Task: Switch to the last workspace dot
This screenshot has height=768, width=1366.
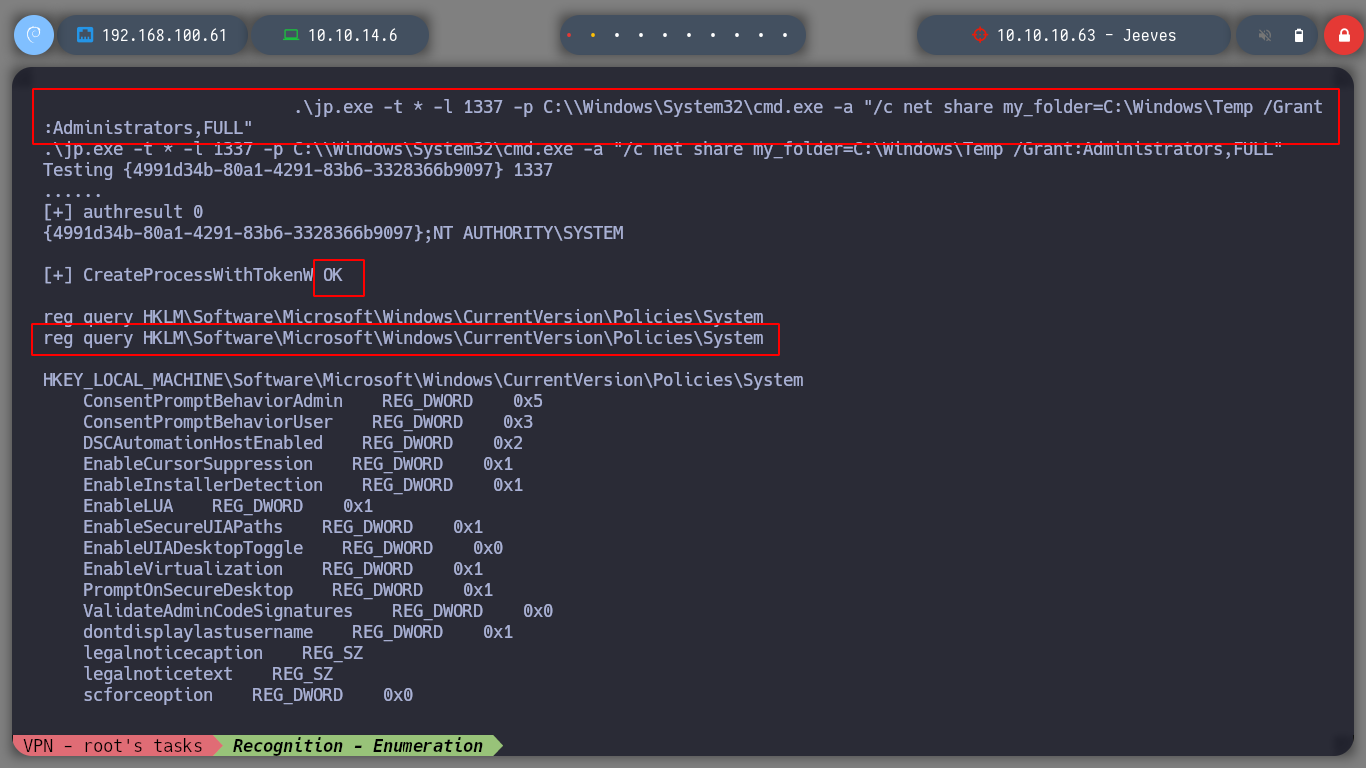Action: 785,35
